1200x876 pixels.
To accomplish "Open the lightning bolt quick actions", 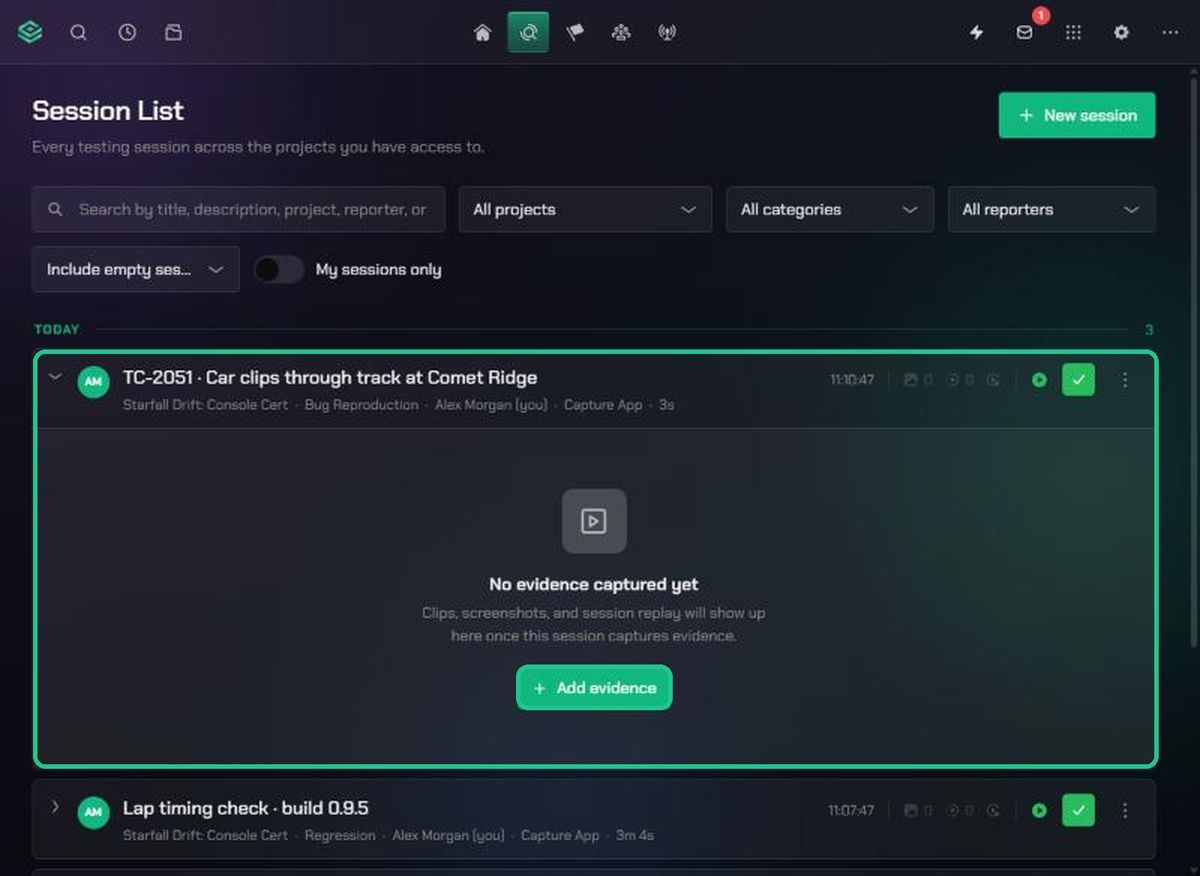I will pos(977,33).
